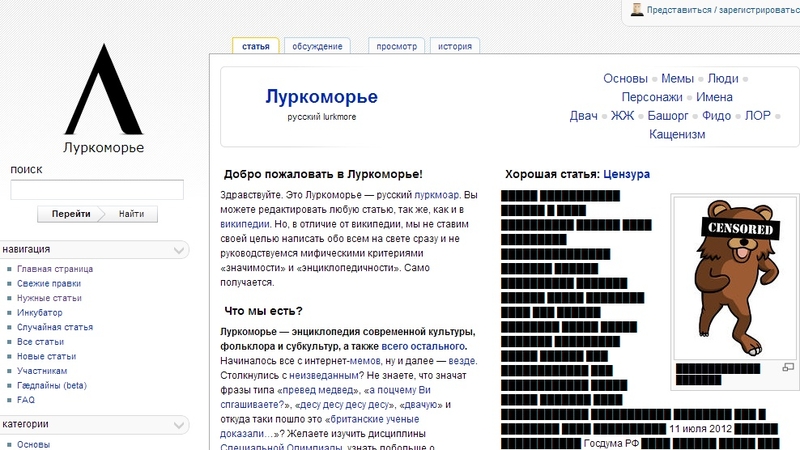This screenshot has height=450, width=800.
Task: Click the русский lurkmore subtitle
Action: [321, 117]
